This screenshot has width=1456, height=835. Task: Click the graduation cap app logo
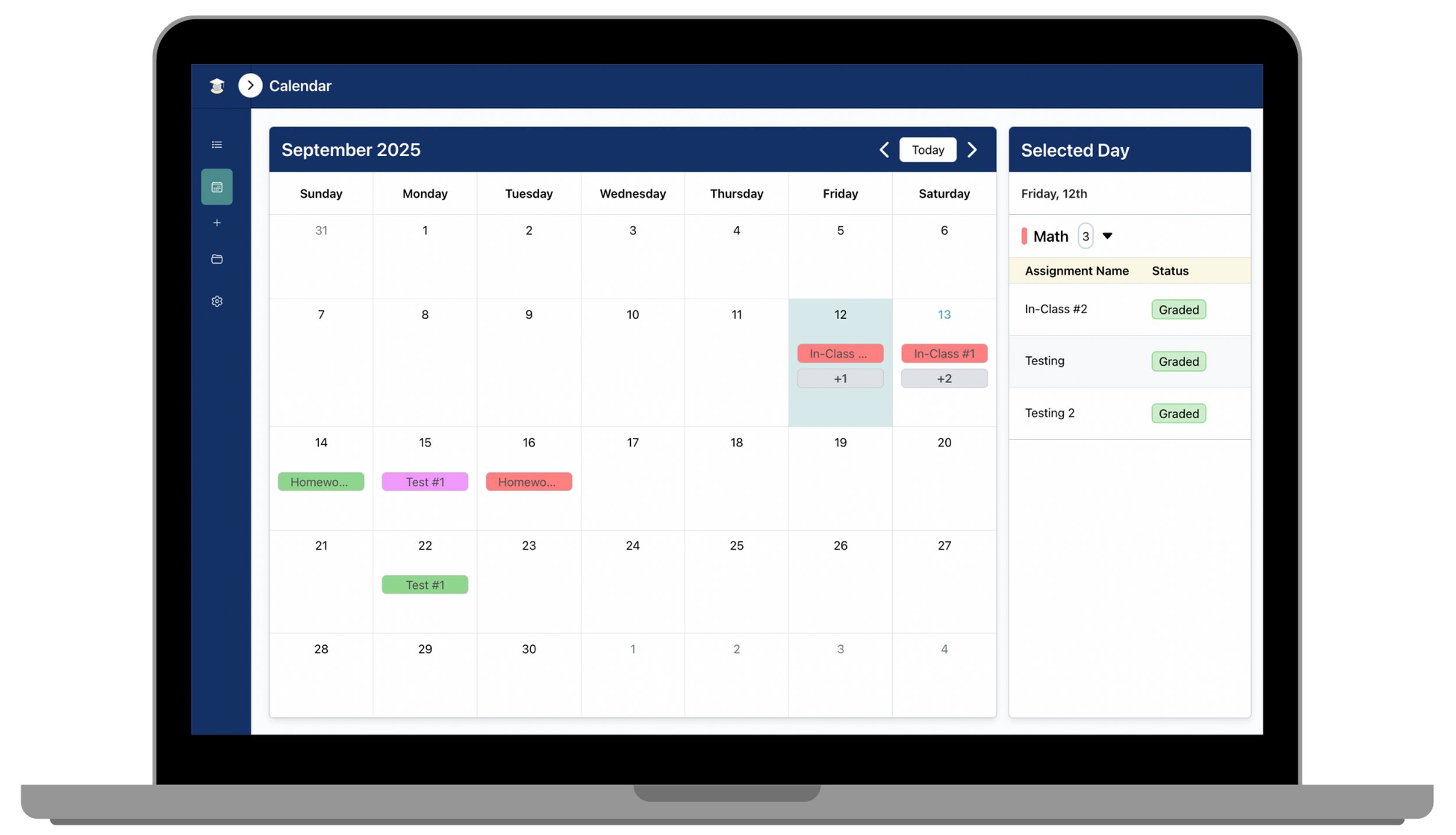click(x=217, y=86)
